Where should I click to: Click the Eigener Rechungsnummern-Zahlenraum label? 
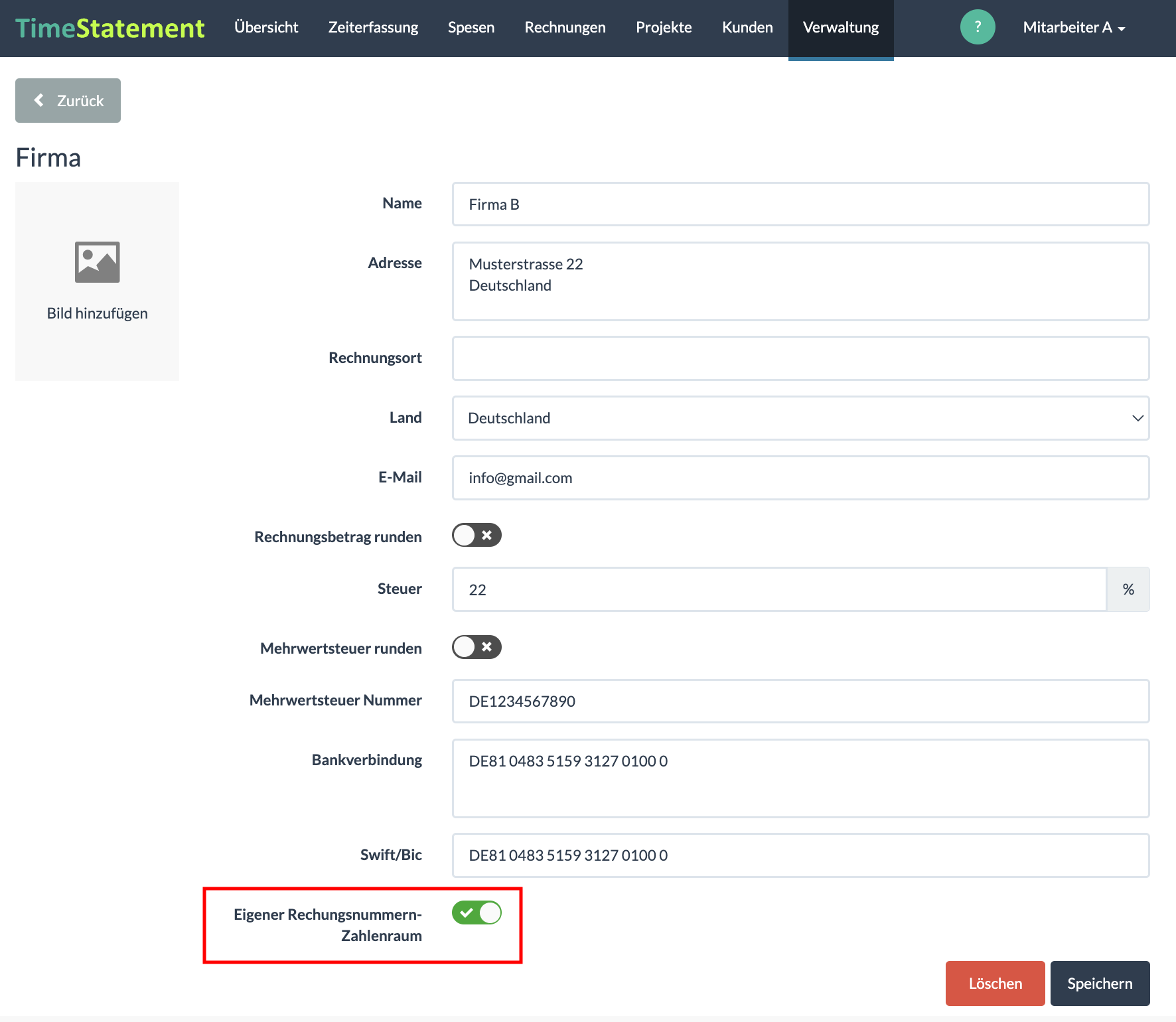pos(328,925)
